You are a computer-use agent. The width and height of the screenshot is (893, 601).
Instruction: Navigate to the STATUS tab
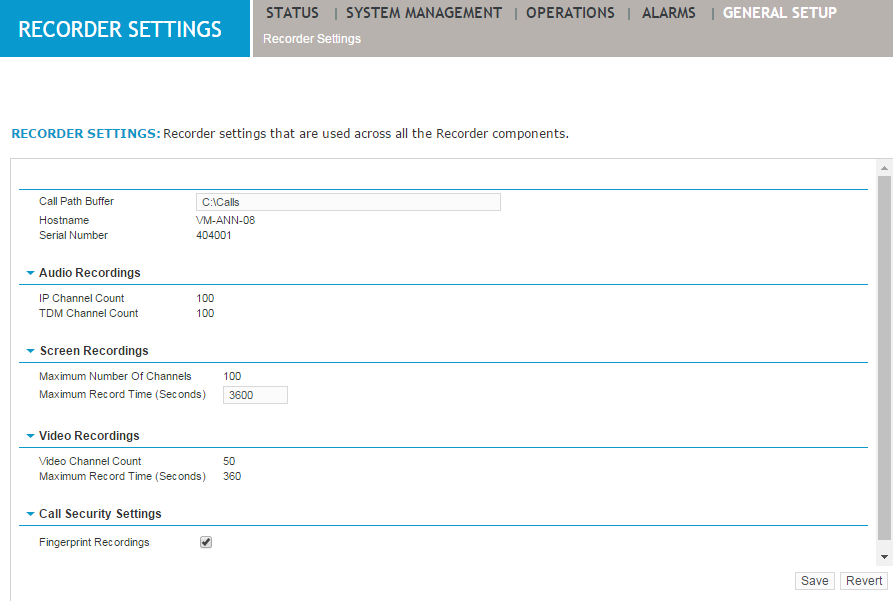[292, 13]
